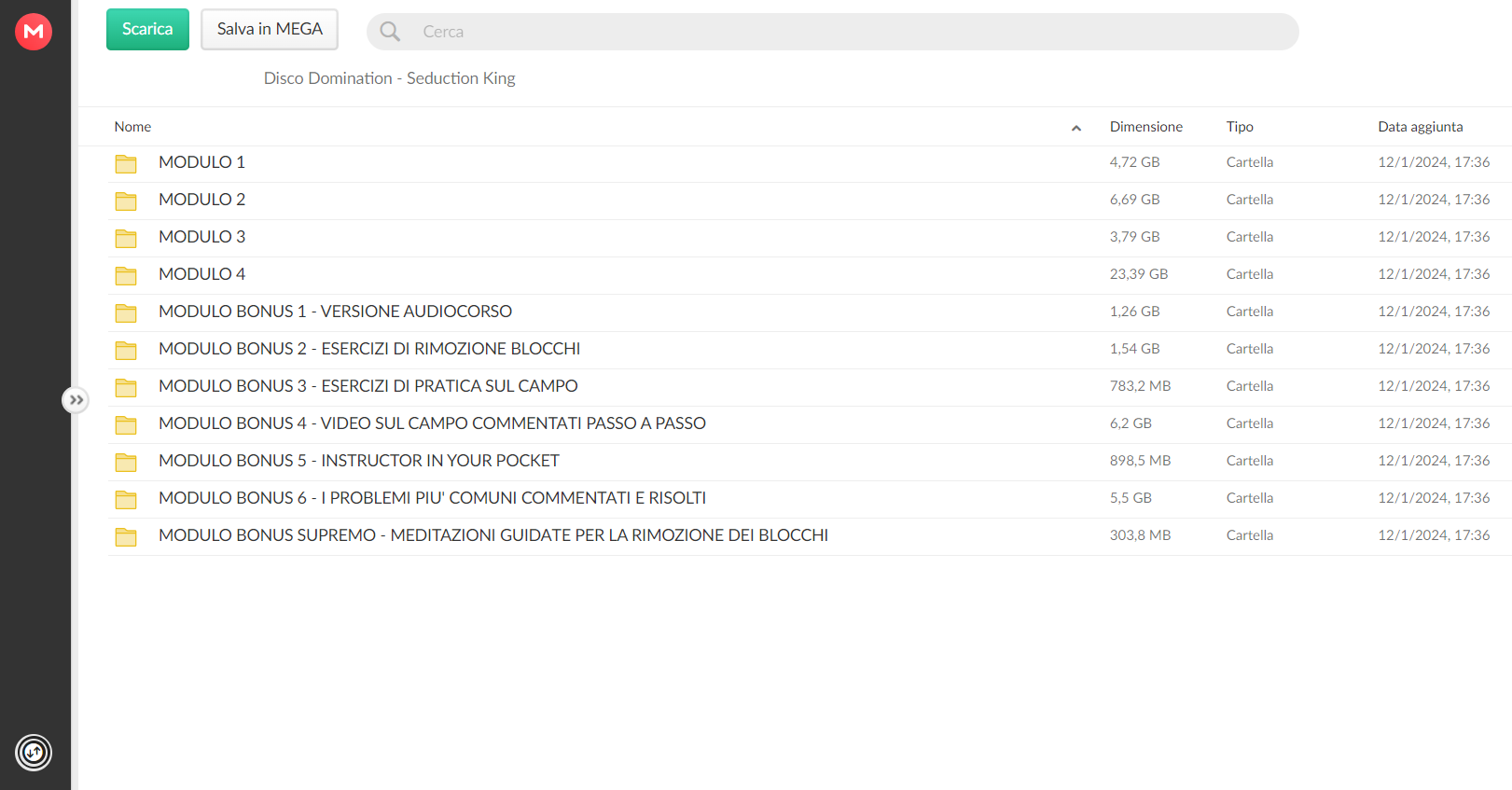Click the MODULO 2 folder icon

tap(126, 201)
